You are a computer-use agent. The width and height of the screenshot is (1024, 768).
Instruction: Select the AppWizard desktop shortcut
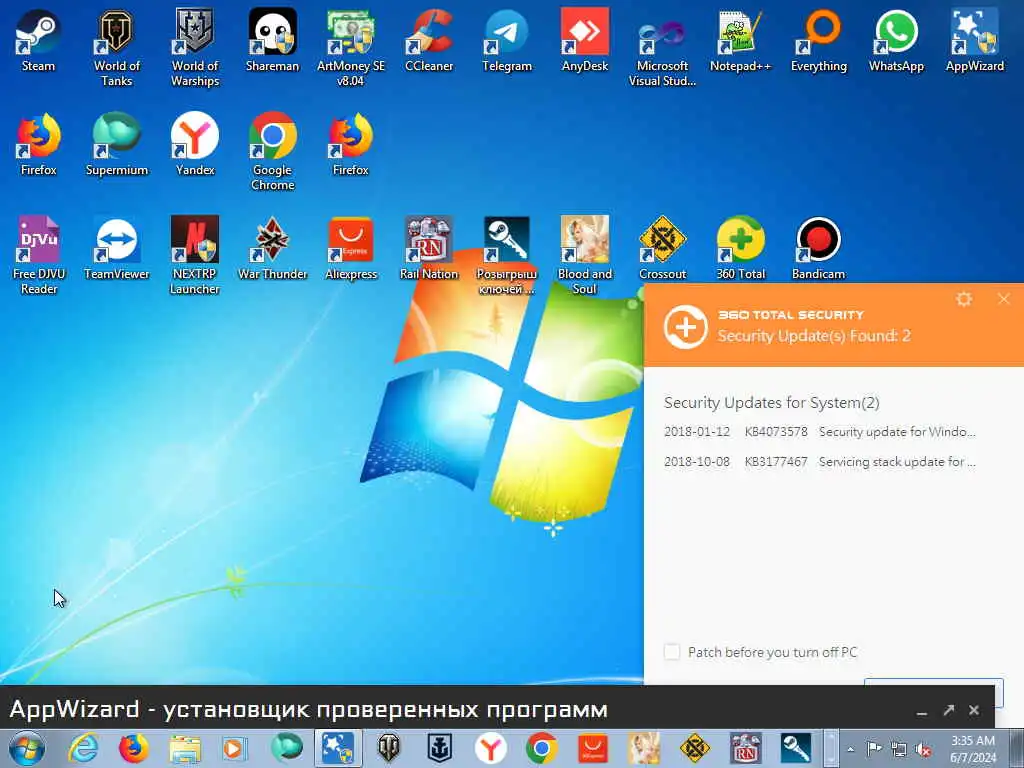tap(974, 40)
